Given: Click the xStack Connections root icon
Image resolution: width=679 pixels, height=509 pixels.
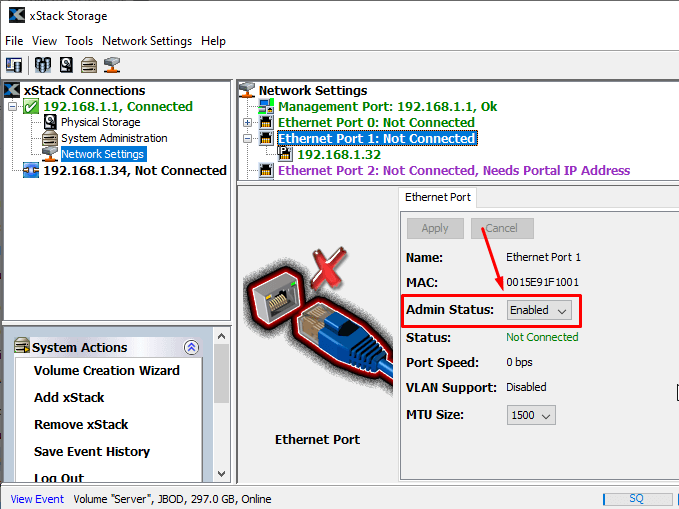Looking at the screenshot, I should coord(12,90).
